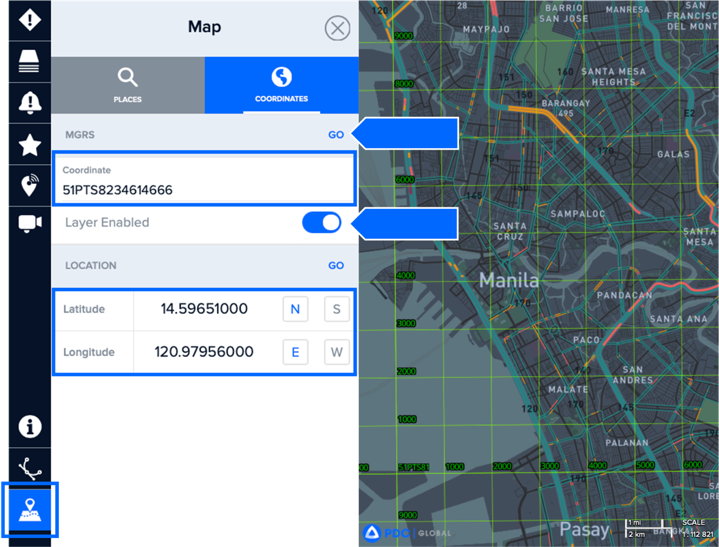Click the PDC Global logo
The height and width of the screenshot is (547, 719).
406,533
